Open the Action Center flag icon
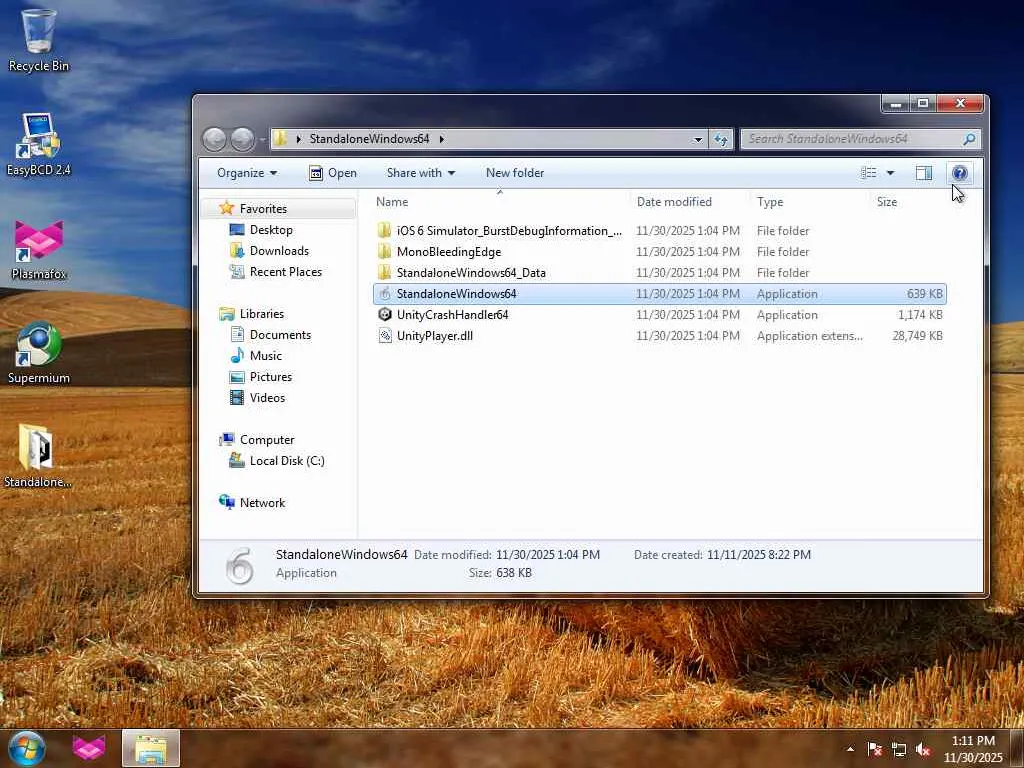 [874, 749]
